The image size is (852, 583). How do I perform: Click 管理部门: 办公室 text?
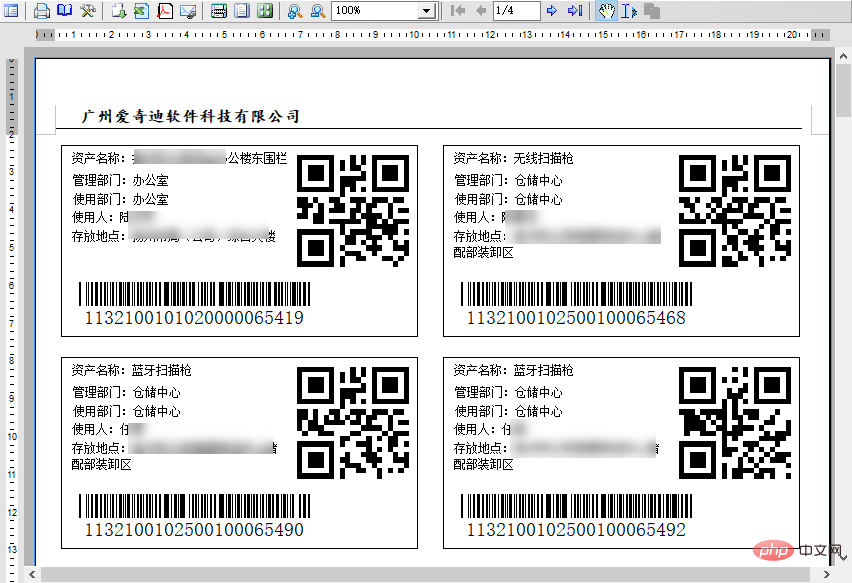[121, 180]
